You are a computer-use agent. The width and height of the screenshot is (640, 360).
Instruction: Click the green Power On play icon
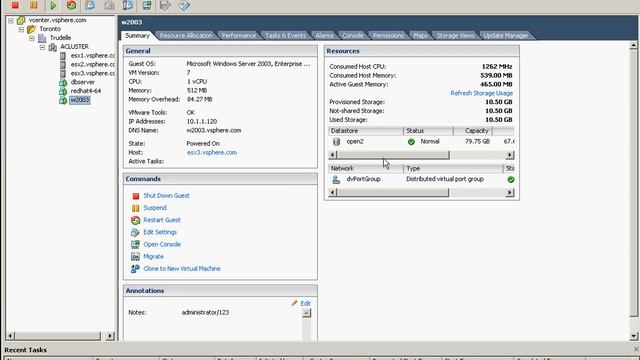tap(53, 5)
